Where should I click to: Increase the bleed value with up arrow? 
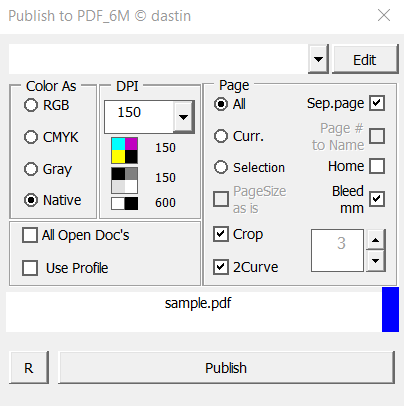[x=376, y=239]
